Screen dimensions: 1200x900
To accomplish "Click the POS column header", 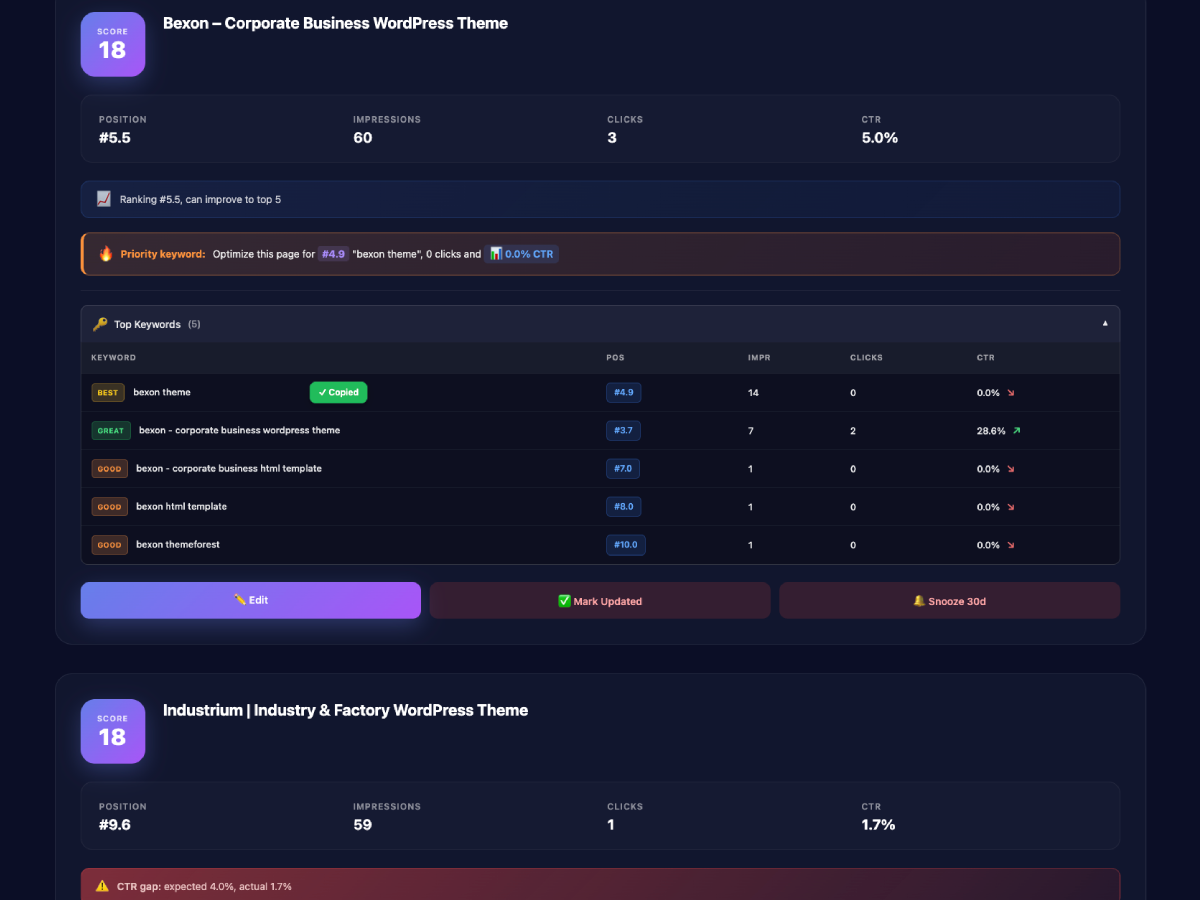I will click(615, 357).
